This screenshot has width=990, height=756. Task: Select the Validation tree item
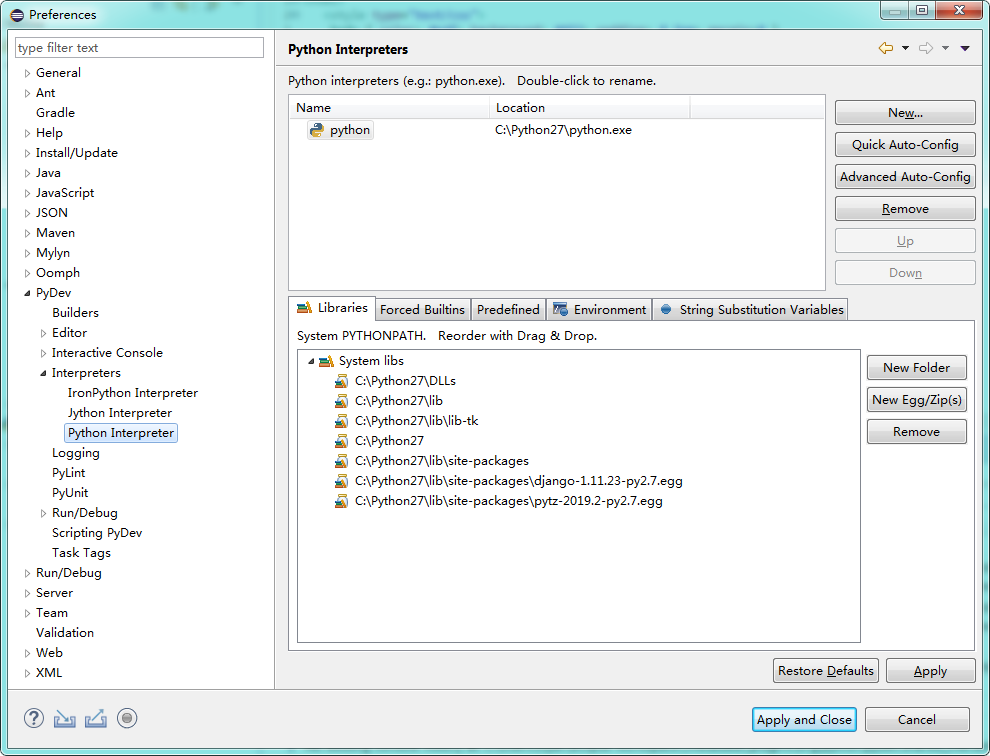pyautogui.click(x=65, y=633)
